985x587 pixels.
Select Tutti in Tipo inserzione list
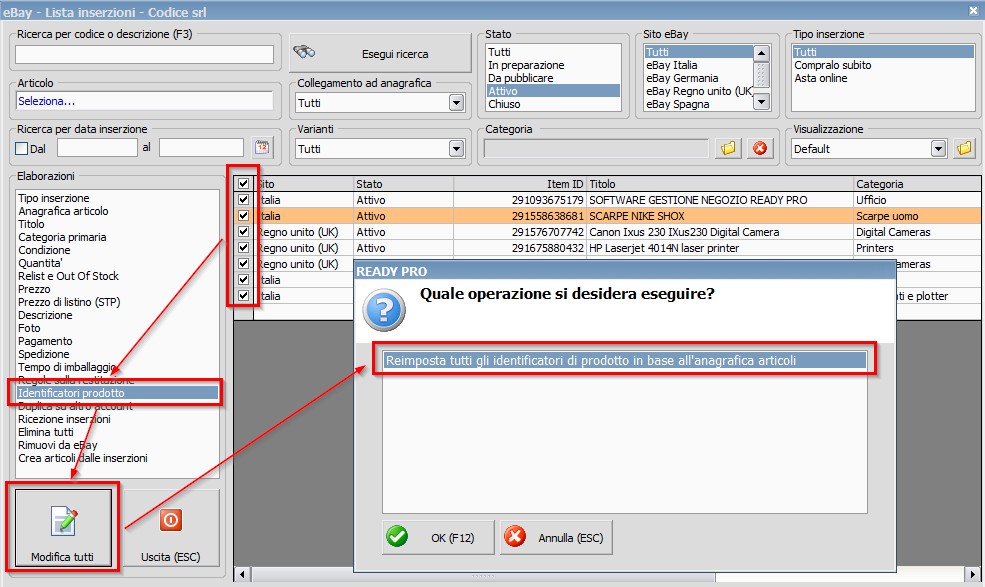(883, 52)
